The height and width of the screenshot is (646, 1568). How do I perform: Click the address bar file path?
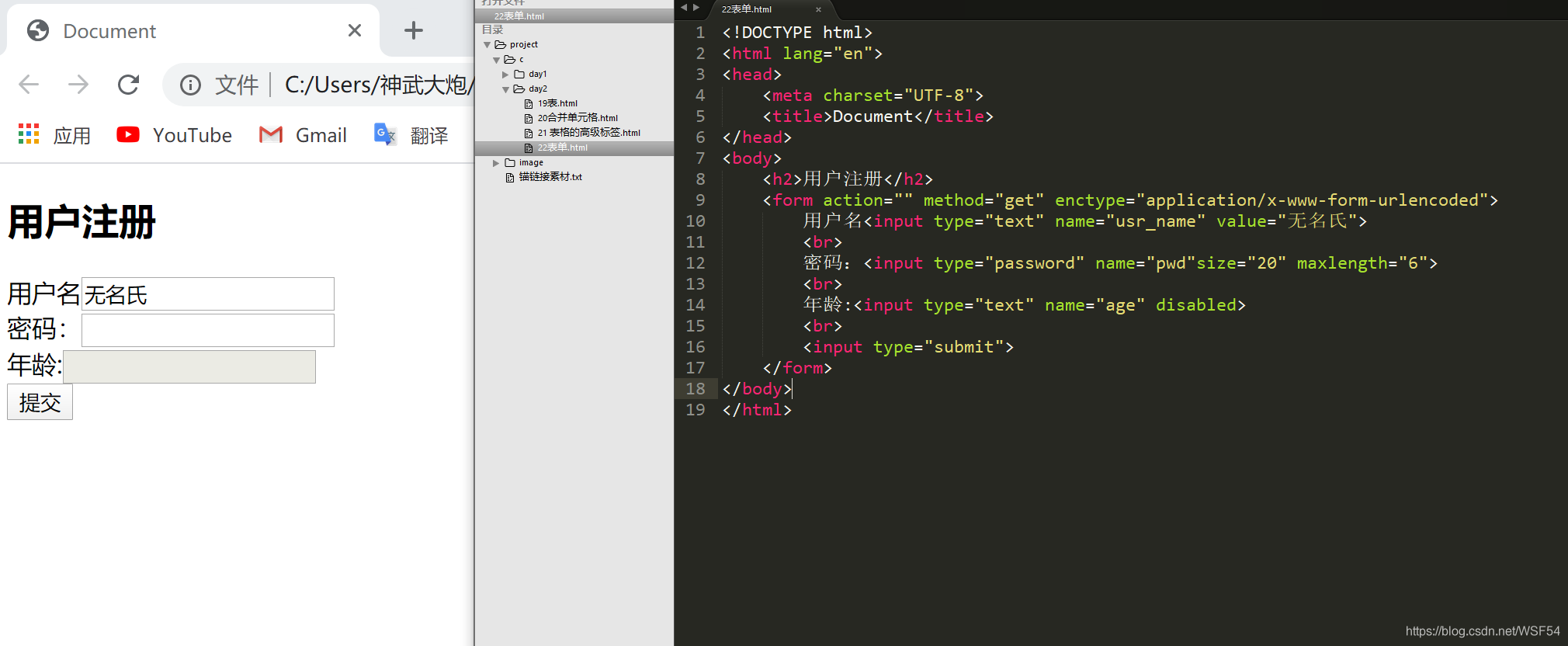[x=379, y=85]
